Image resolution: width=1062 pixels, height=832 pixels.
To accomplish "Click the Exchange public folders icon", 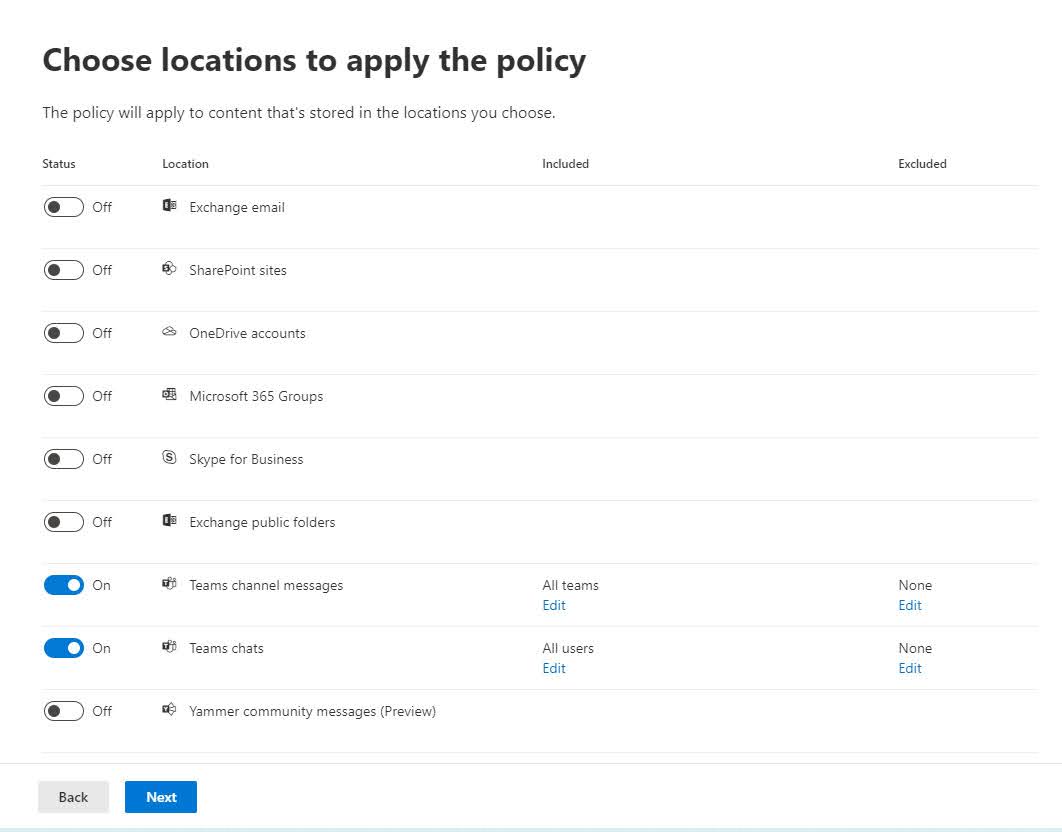I will [x=169, y=522].
